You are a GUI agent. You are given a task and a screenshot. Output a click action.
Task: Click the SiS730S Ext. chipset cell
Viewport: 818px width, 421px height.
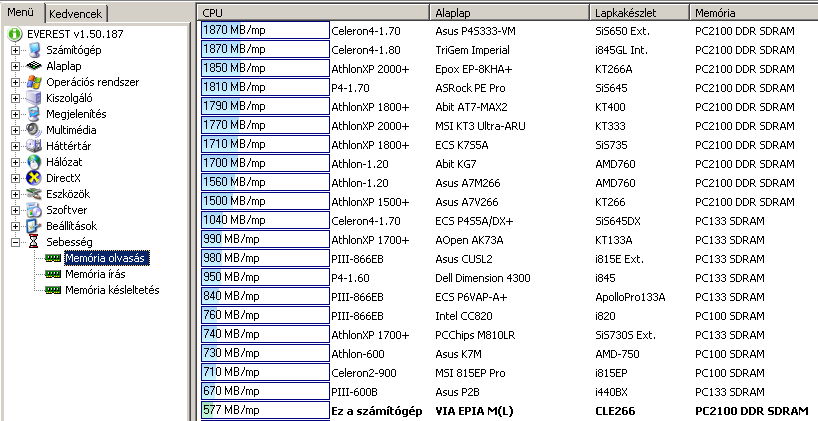tap(625, 335)
